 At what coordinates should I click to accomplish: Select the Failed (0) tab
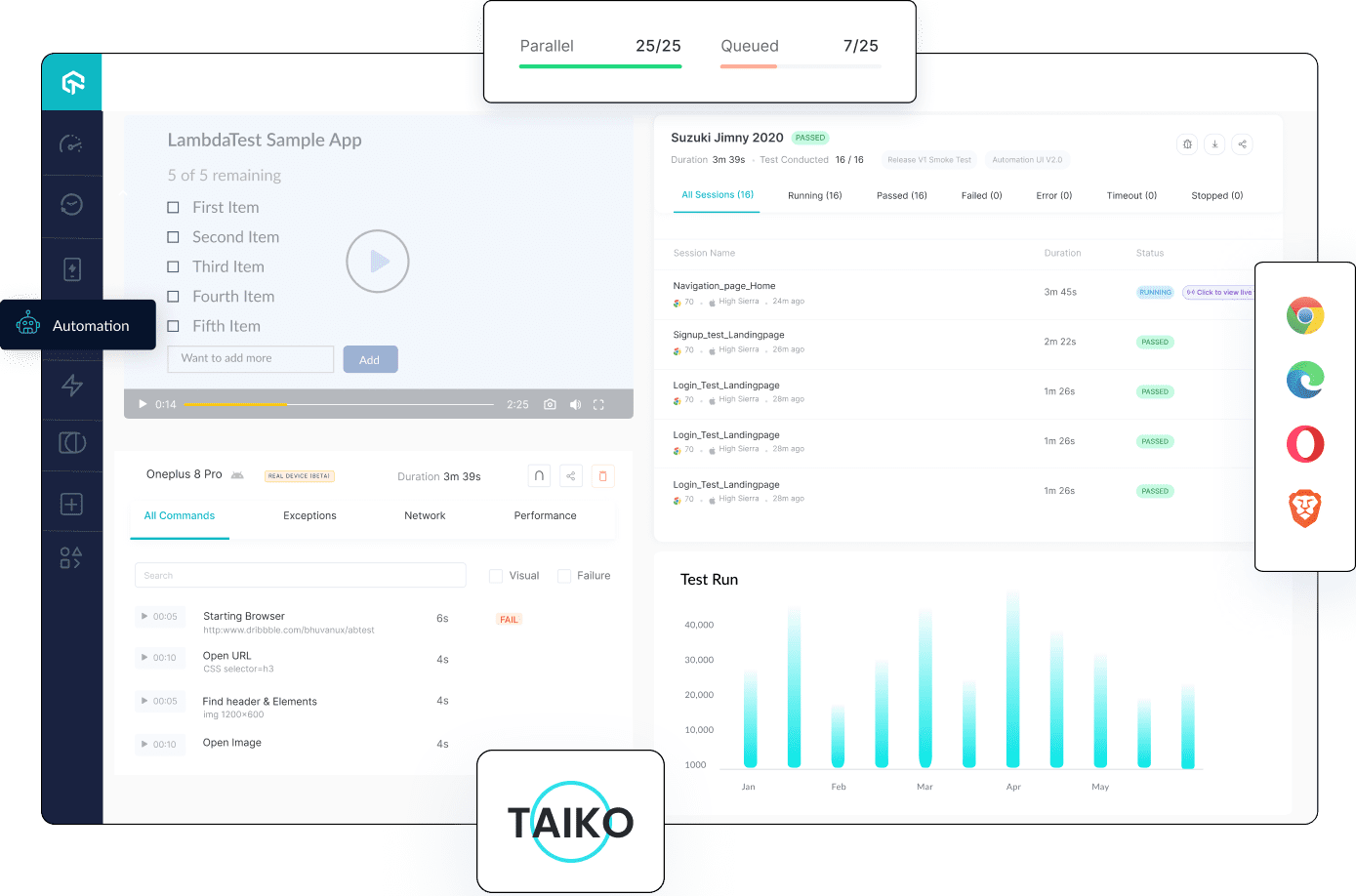tap(981, 195)
